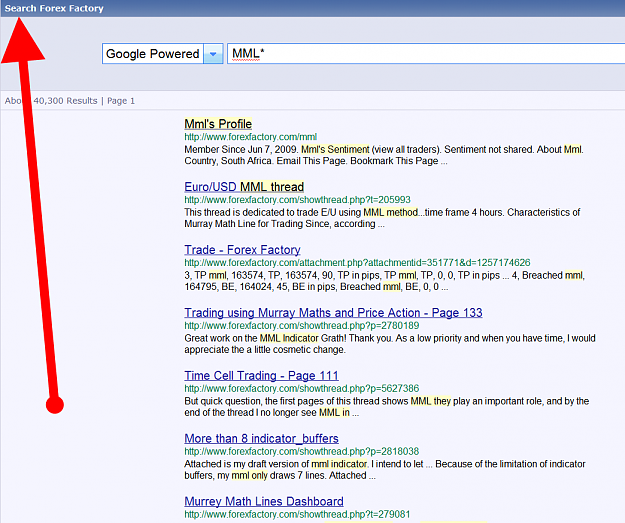Click the Google Powered label in the selector
The height and width of the screenshot is (523, 625).
[x=153, y=54]
